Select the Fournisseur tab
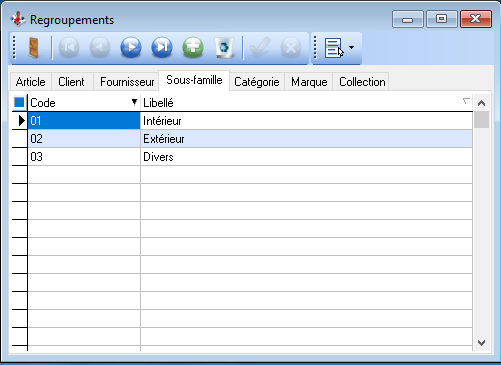 (x=127, y=82)
